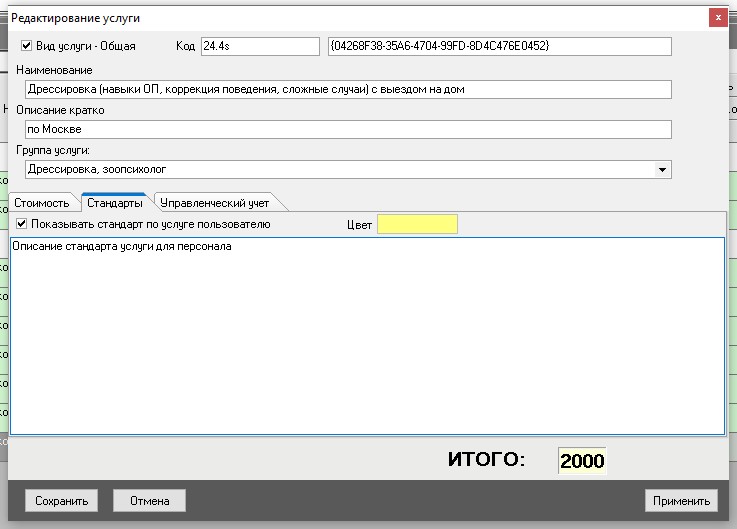
Task: Click into the Наименование text field
Action: click(x=347, y=89)
